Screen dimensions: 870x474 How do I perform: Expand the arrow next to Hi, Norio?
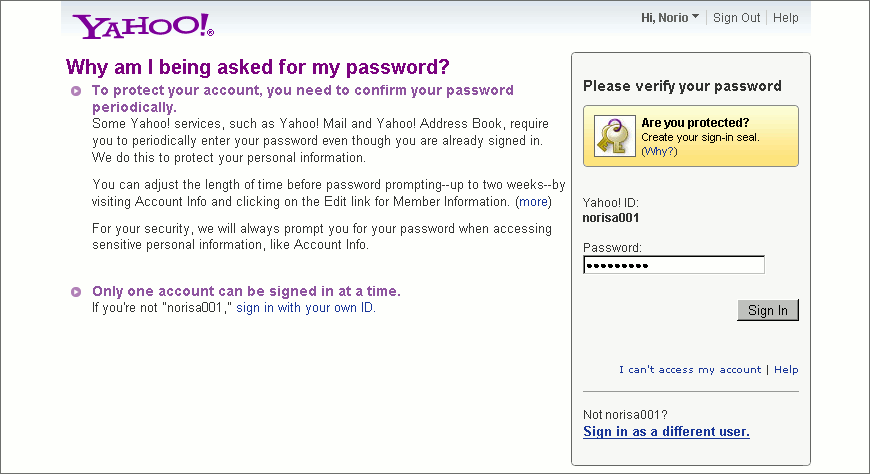pyautogui.click(x=695, y=17)
